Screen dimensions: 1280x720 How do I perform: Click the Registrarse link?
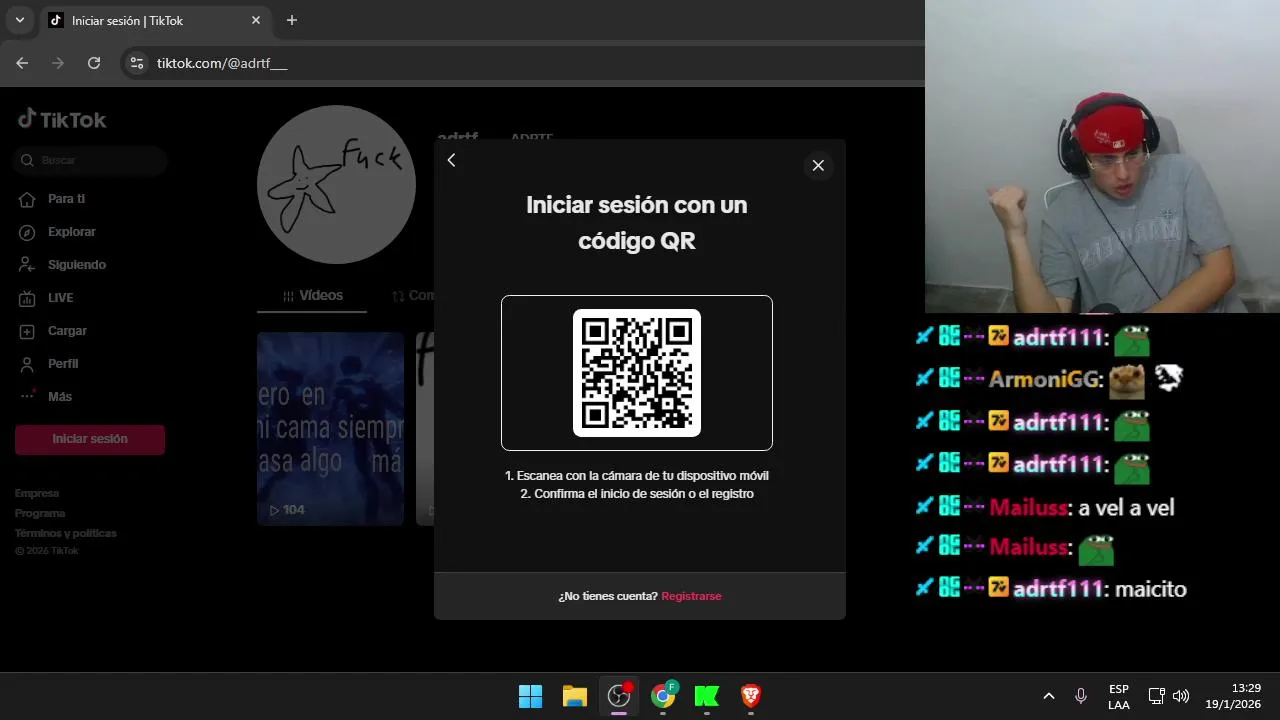click(691, 596)
